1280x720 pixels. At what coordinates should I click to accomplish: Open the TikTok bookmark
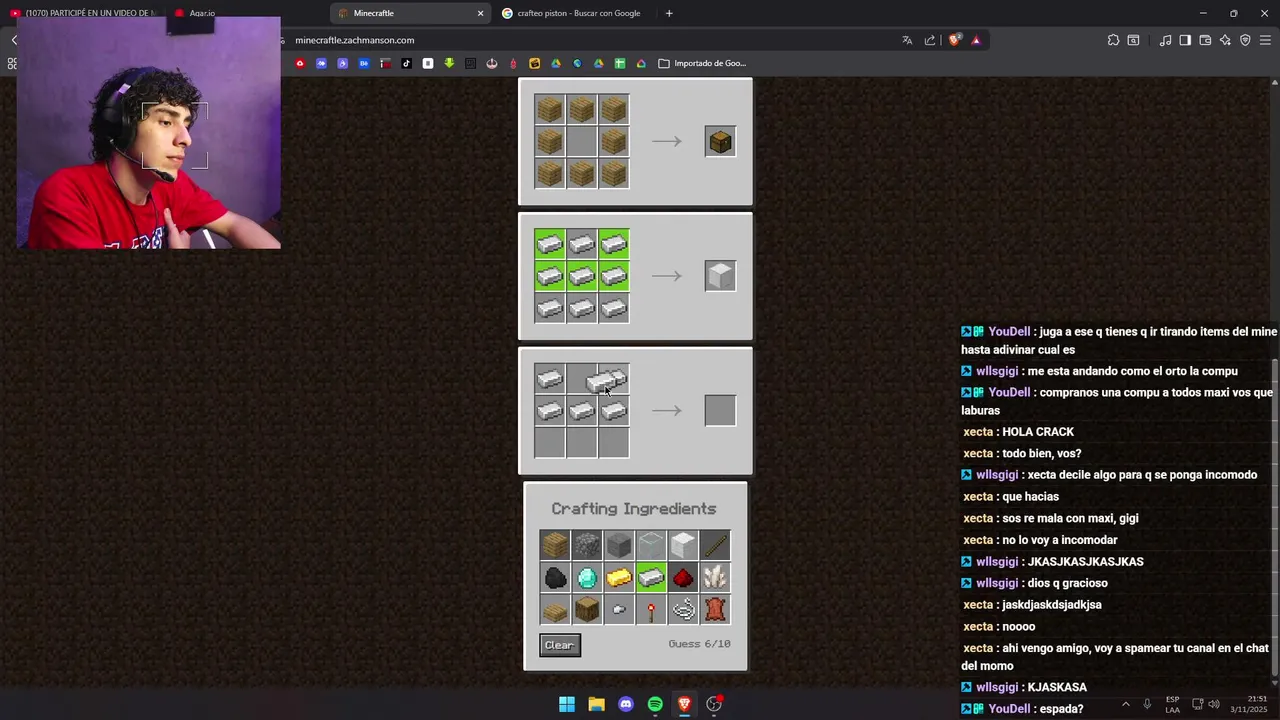(406, 63)
